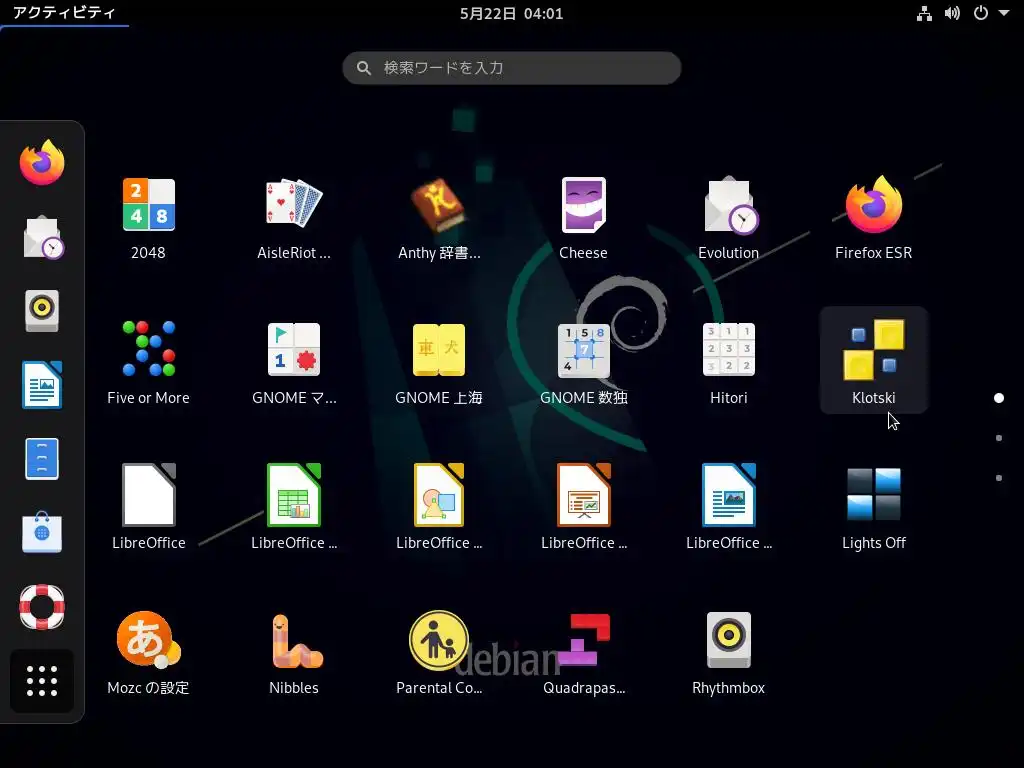The image size is (1024, 768).
Task: Open Evolution in the app grid
Action: click(x=729, y=219)
